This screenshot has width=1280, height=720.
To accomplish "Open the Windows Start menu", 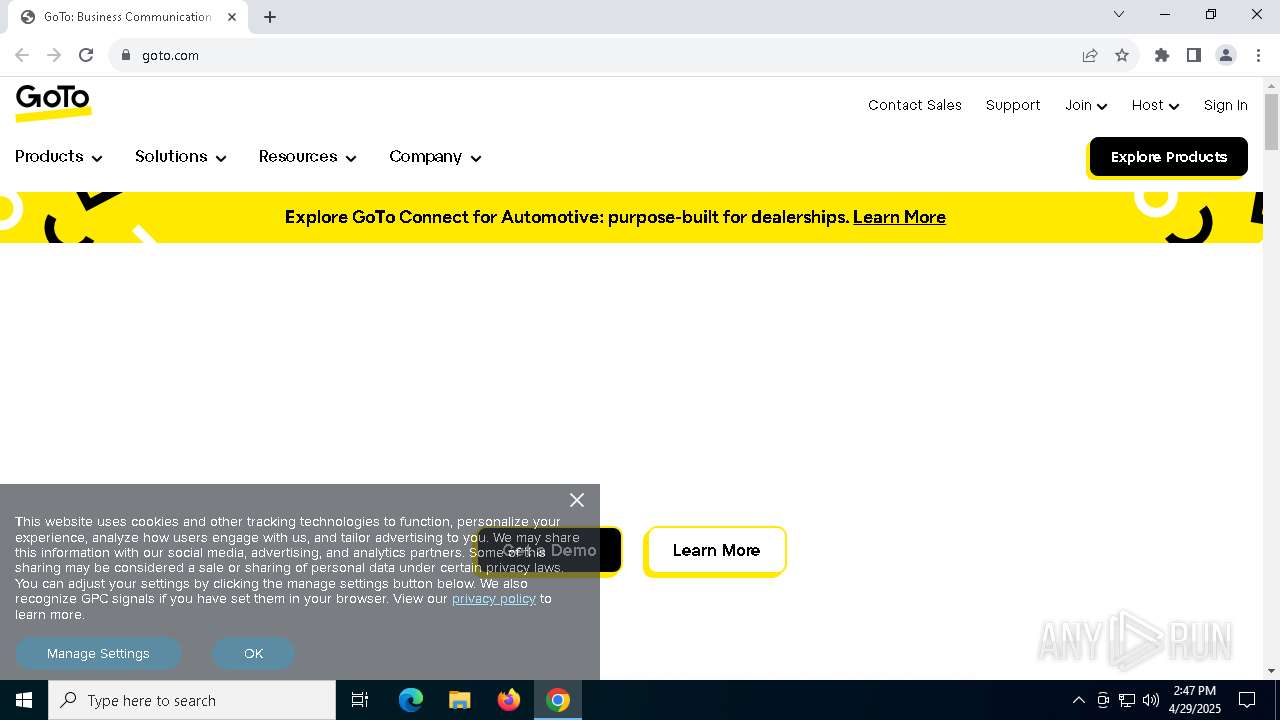I will [x=24, y=700].
